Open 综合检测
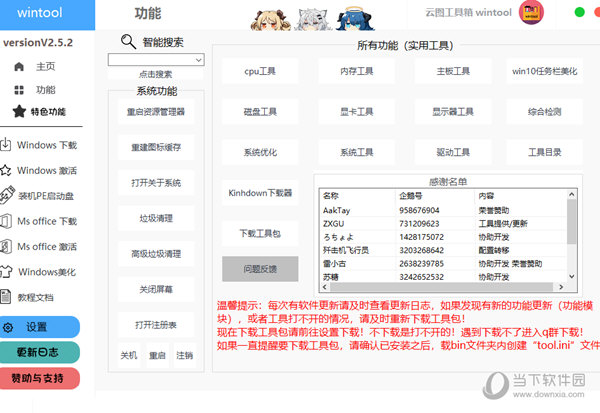The width and height of the screenshot is (600, 413). pyautogui.click(x=545, y=112)
